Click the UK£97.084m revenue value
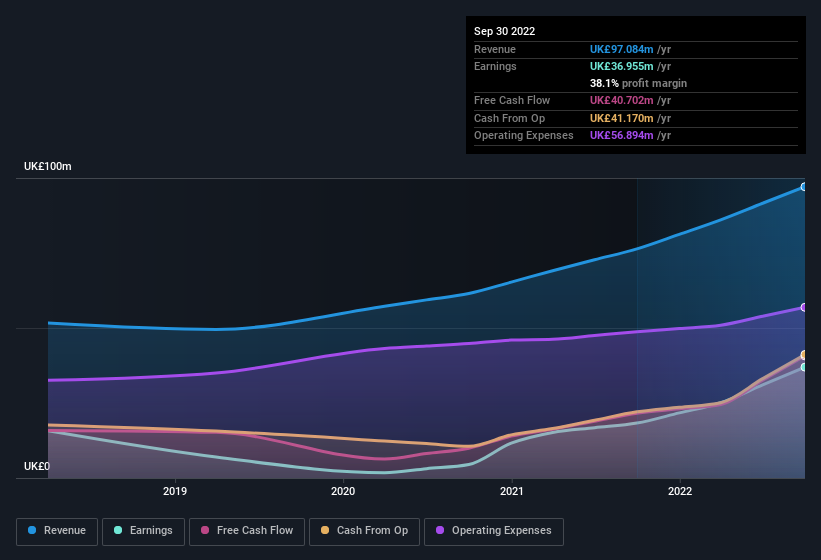The height and width of the screenshot is (560, 821). 621,49
